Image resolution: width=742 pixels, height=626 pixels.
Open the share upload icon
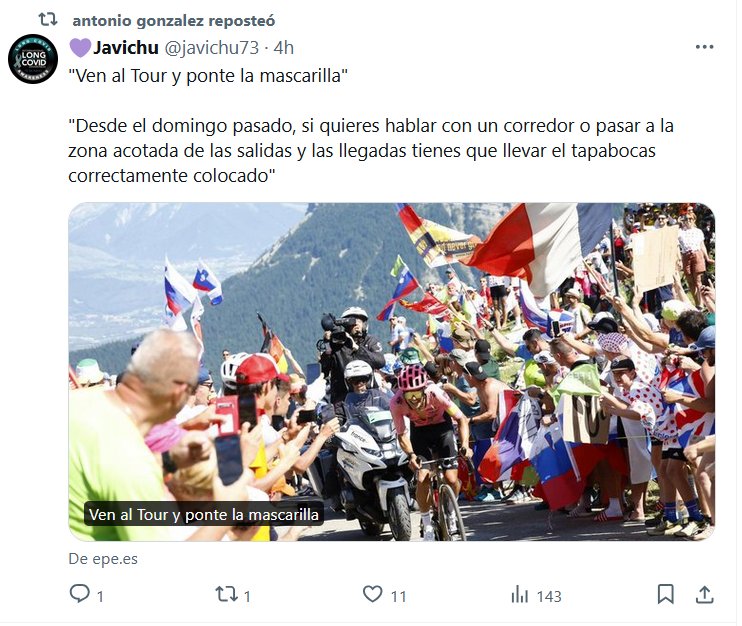tap(704, 594)
